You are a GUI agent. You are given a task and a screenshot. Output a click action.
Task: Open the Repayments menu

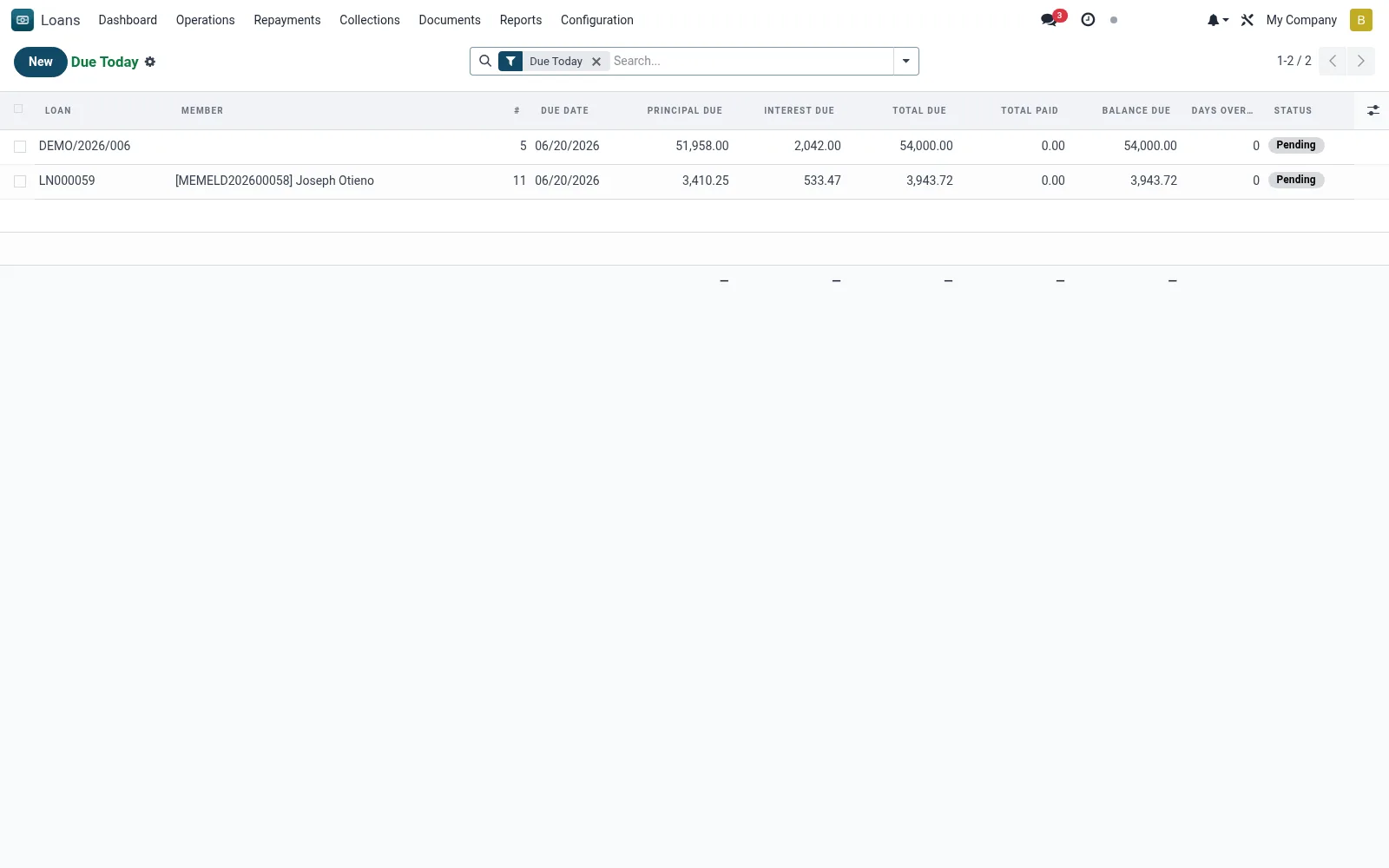[x=287, y=20]
